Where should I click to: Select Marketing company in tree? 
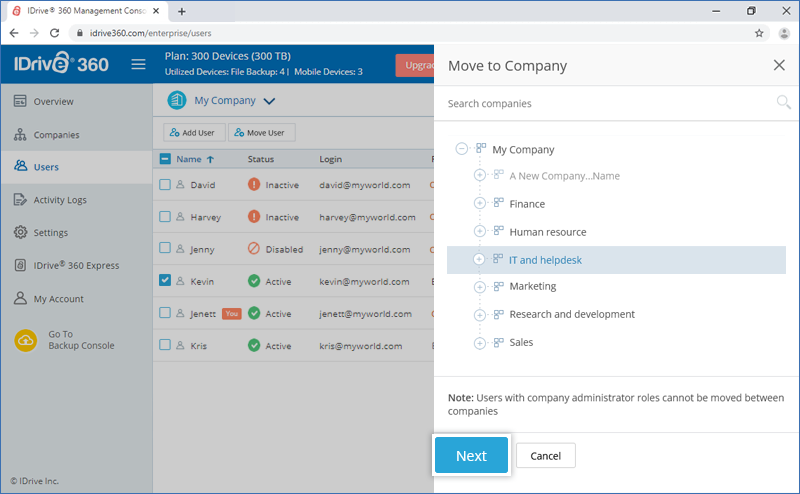[x=533, y=286]
